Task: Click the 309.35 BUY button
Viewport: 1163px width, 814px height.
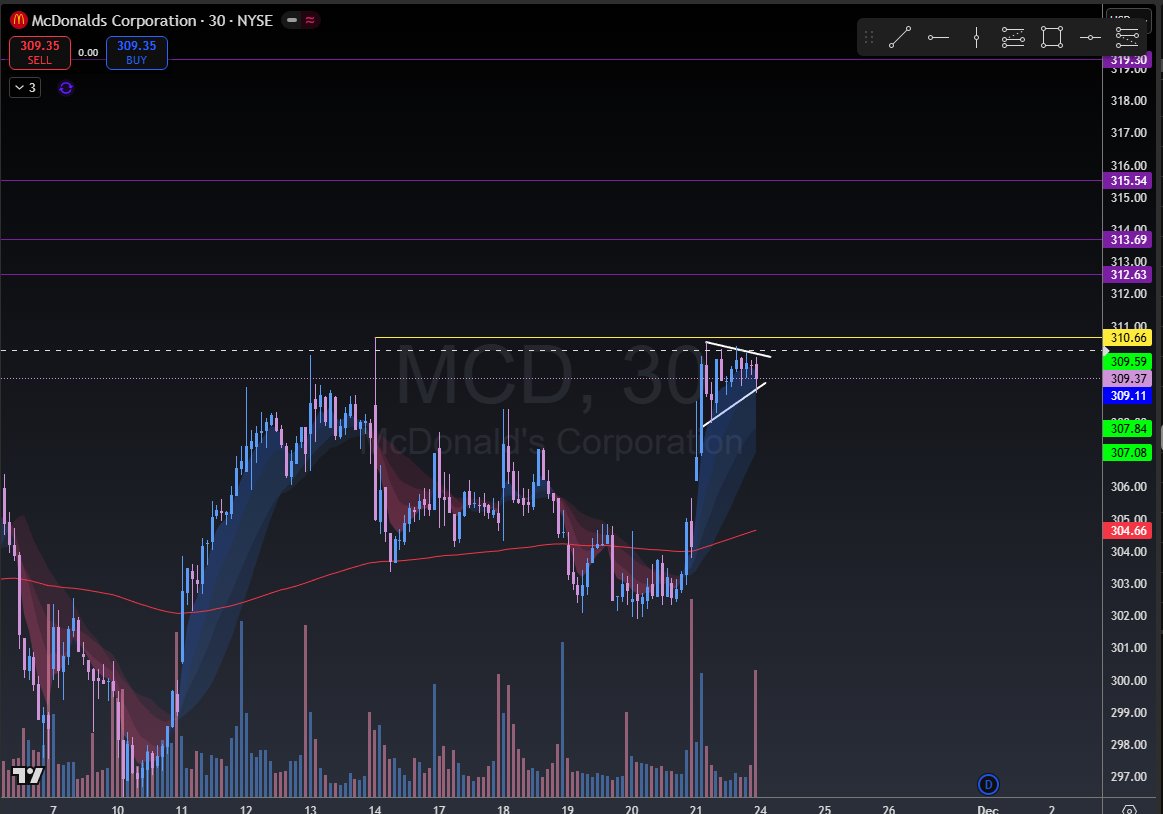Action: coord(136,53)
